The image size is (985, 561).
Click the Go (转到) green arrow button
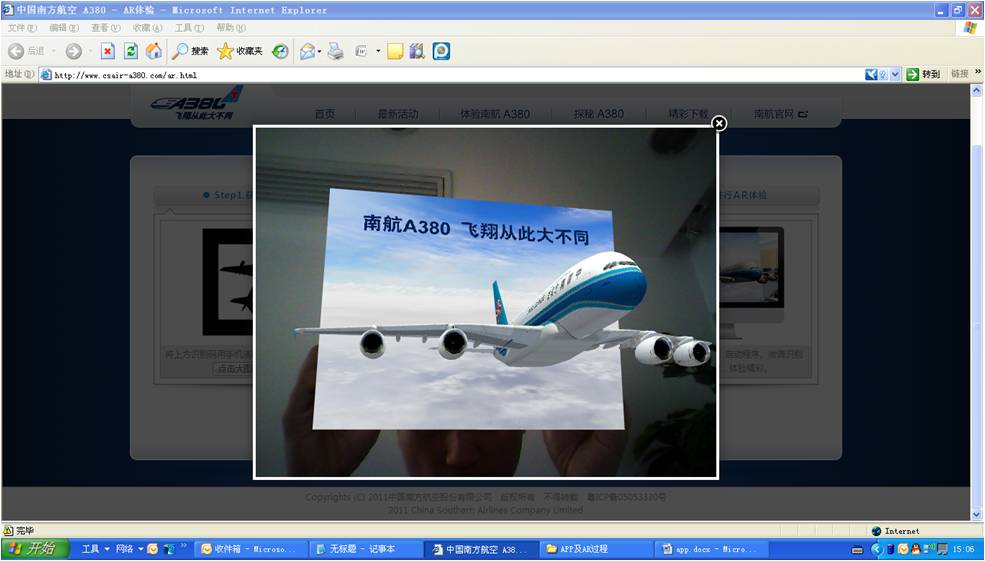(923, 74)
